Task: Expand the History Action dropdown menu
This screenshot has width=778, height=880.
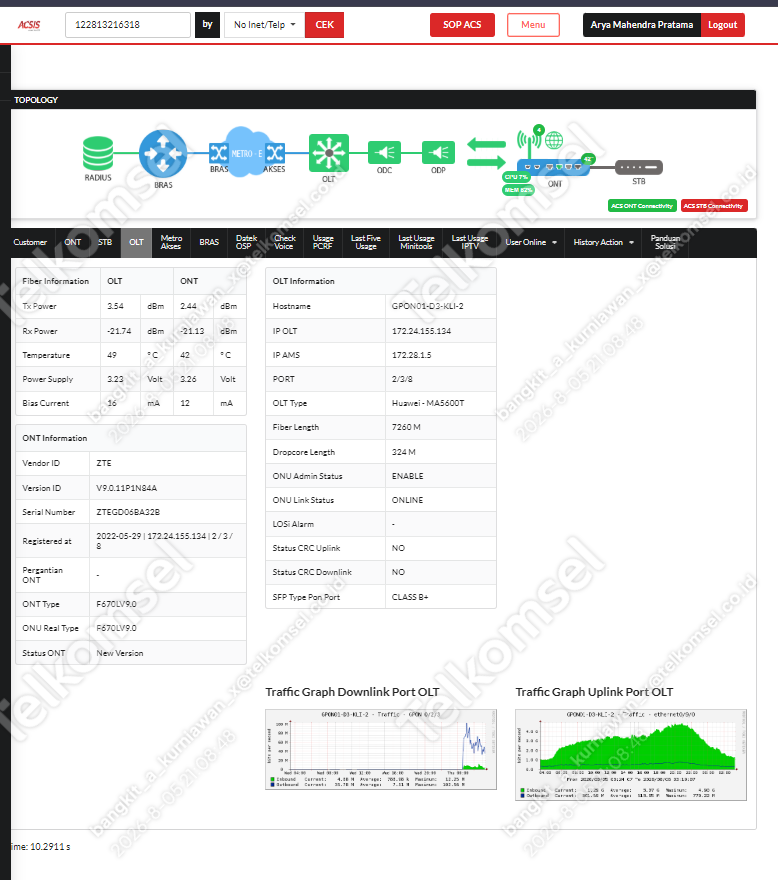Action: point(603,242)
